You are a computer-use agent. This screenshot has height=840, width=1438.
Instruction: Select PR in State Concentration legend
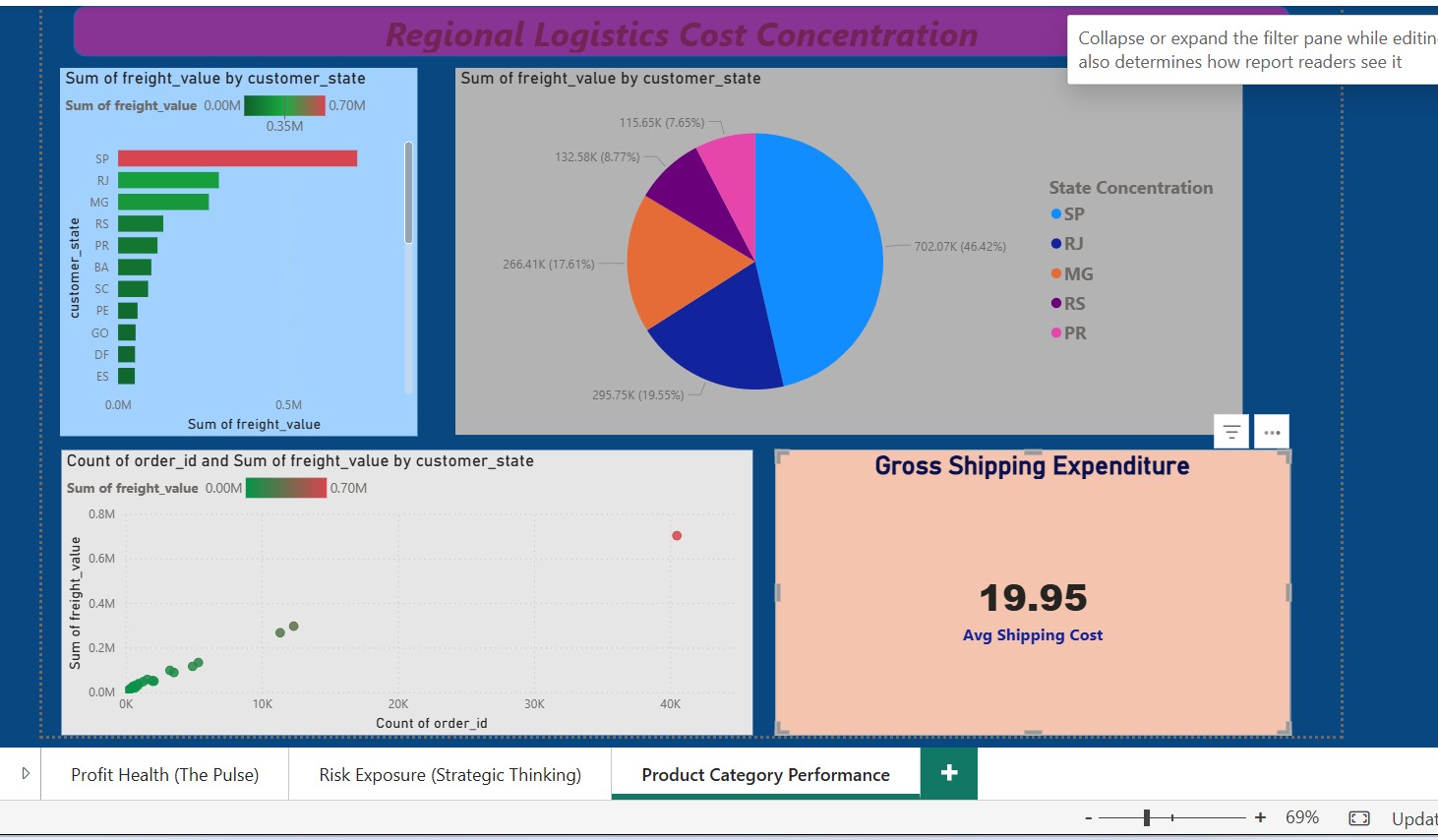[1074, 333]
